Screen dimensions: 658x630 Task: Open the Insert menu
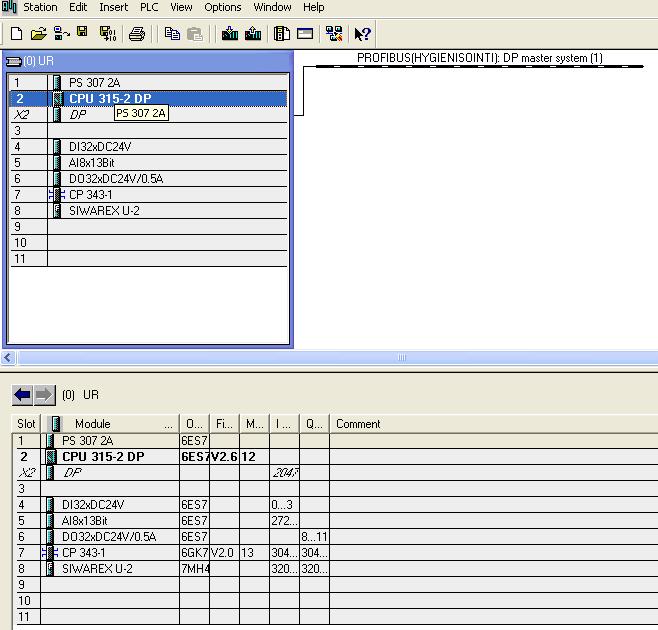click(113, 7)
